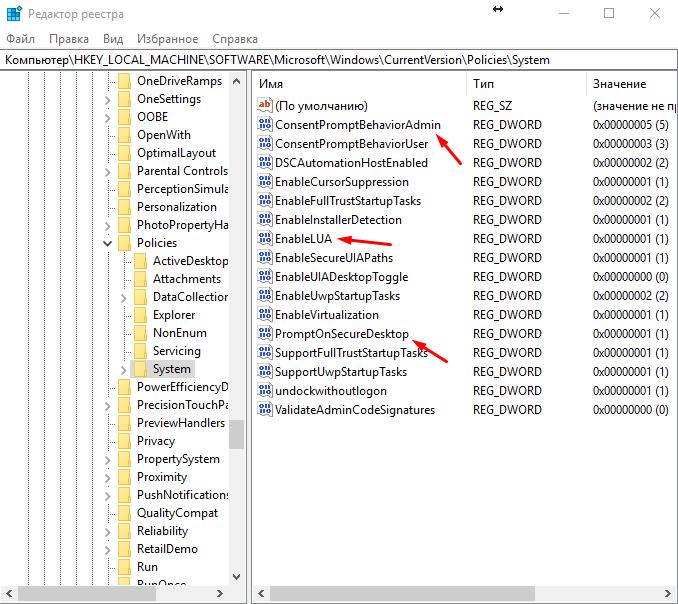Select the QualityCompat key in tree
The width and height of the screenshot is (678, 604).
click(178, 513)
